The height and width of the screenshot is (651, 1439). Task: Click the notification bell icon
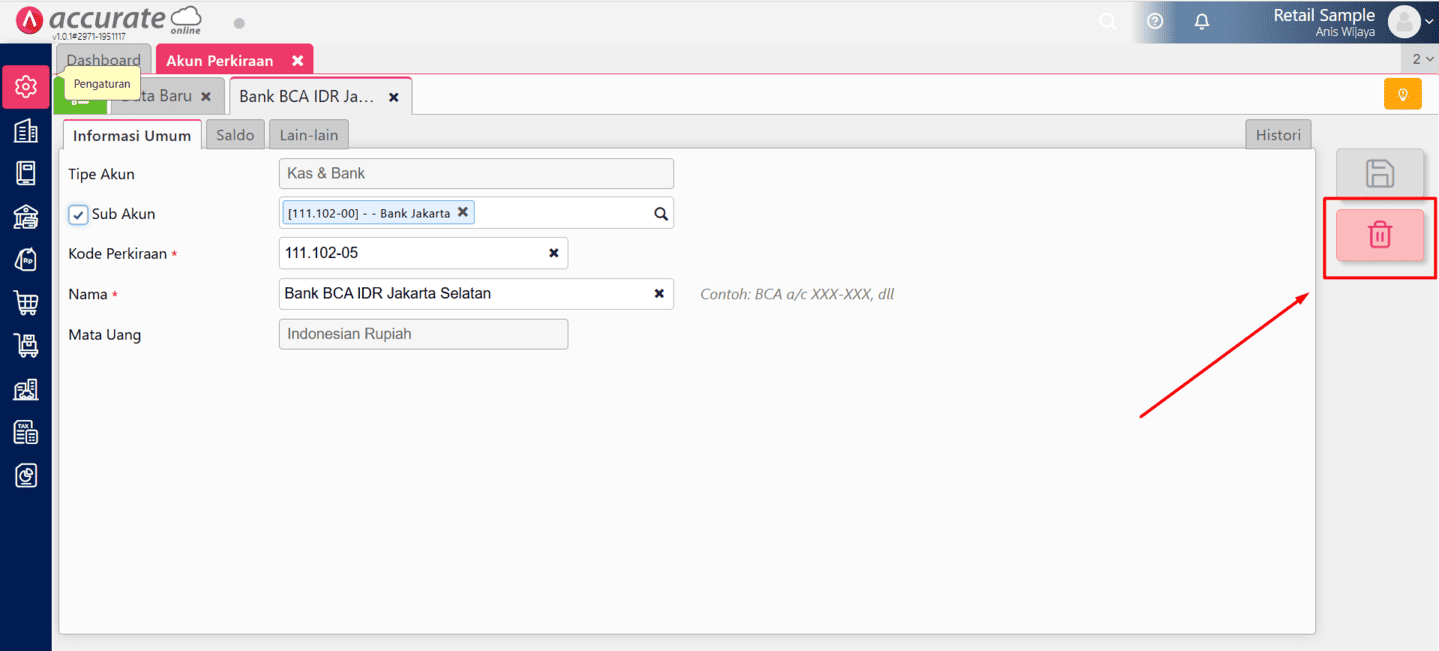pos(1202,21)
